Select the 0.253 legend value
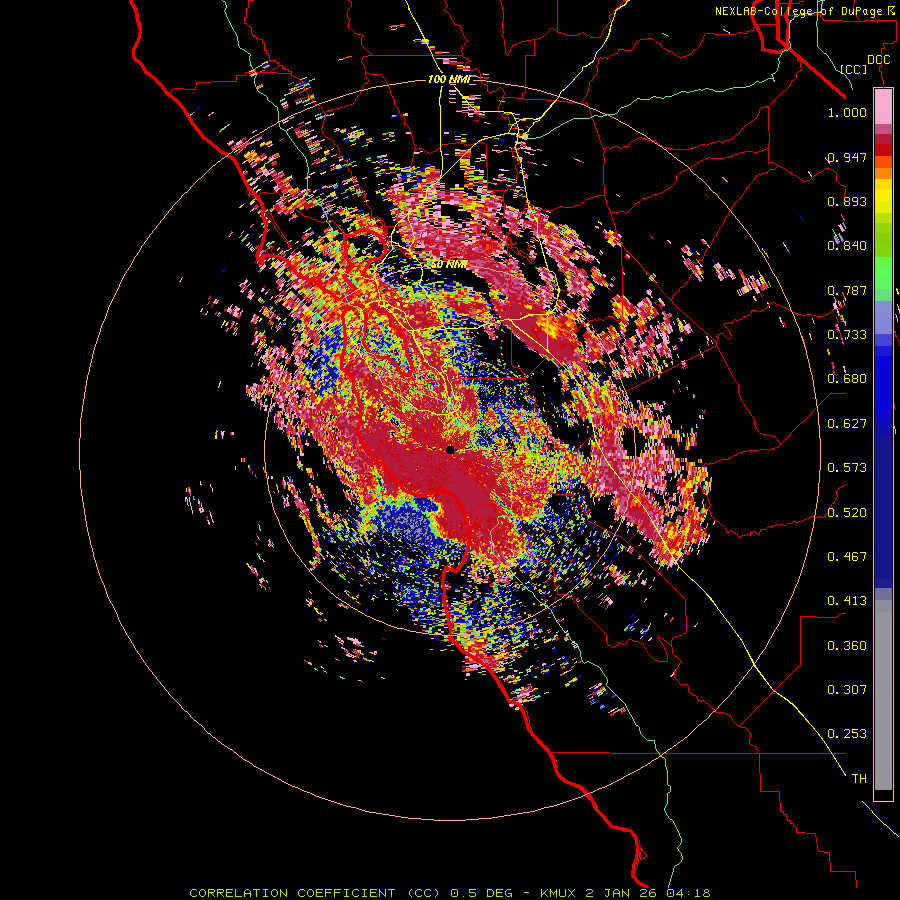The image size is (900, 900). [x=847, y=734]
